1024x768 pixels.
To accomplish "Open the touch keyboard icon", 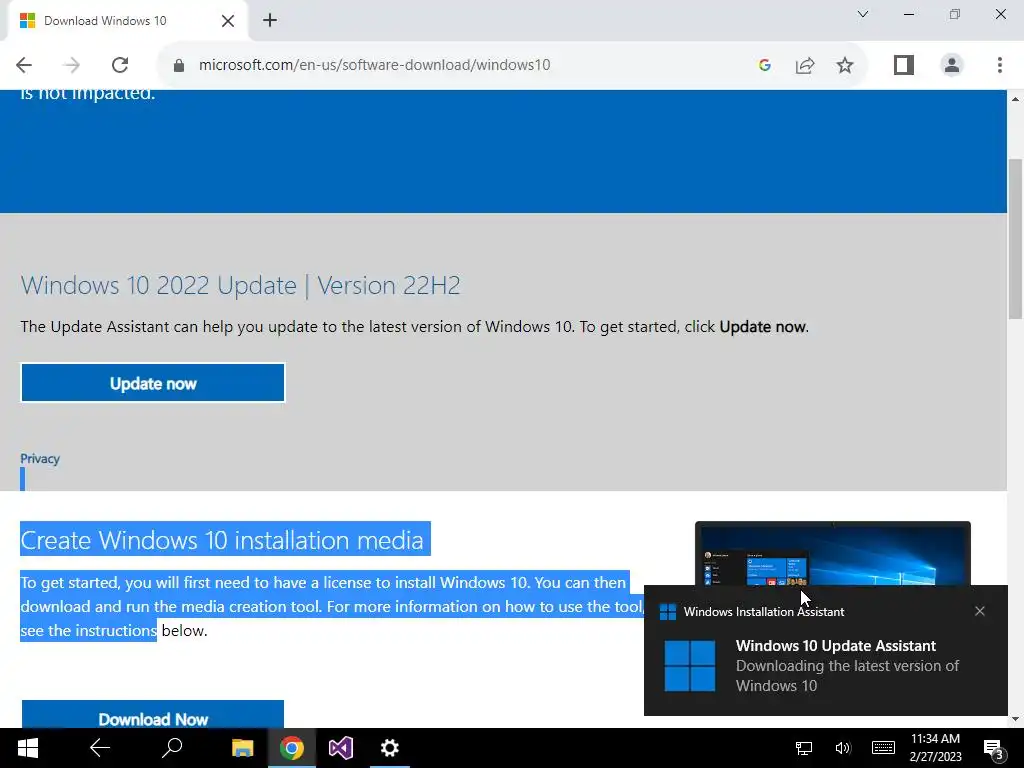I will tap(883, 748).
